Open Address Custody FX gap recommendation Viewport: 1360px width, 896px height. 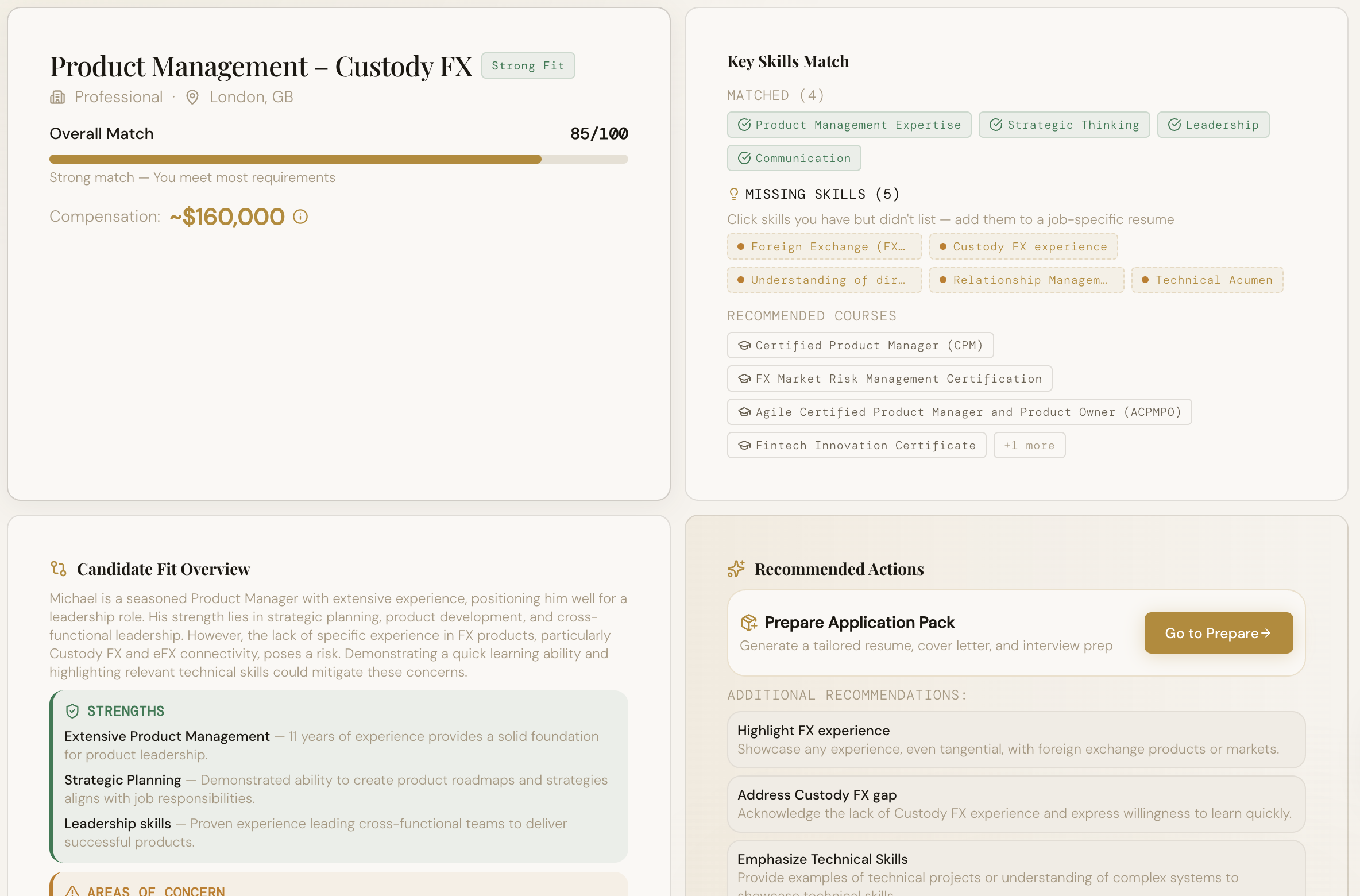click(1016, 804)
